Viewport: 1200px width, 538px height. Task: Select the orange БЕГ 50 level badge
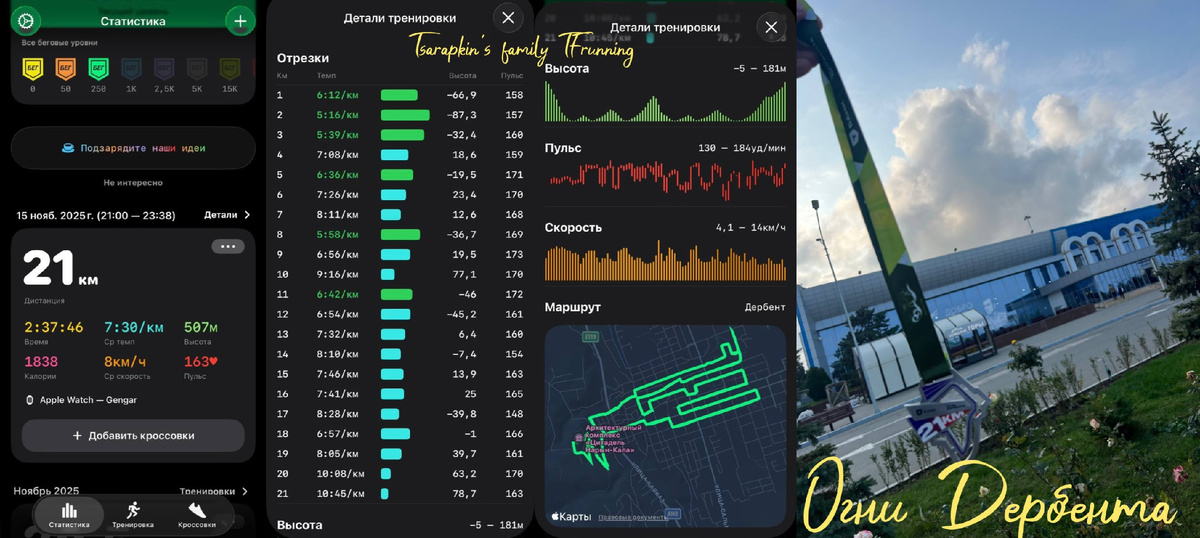coord(65,69)
